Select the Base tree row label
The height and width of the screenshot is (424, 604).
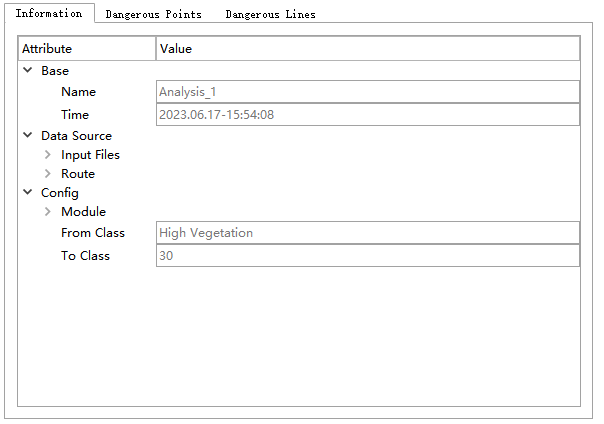55,70
